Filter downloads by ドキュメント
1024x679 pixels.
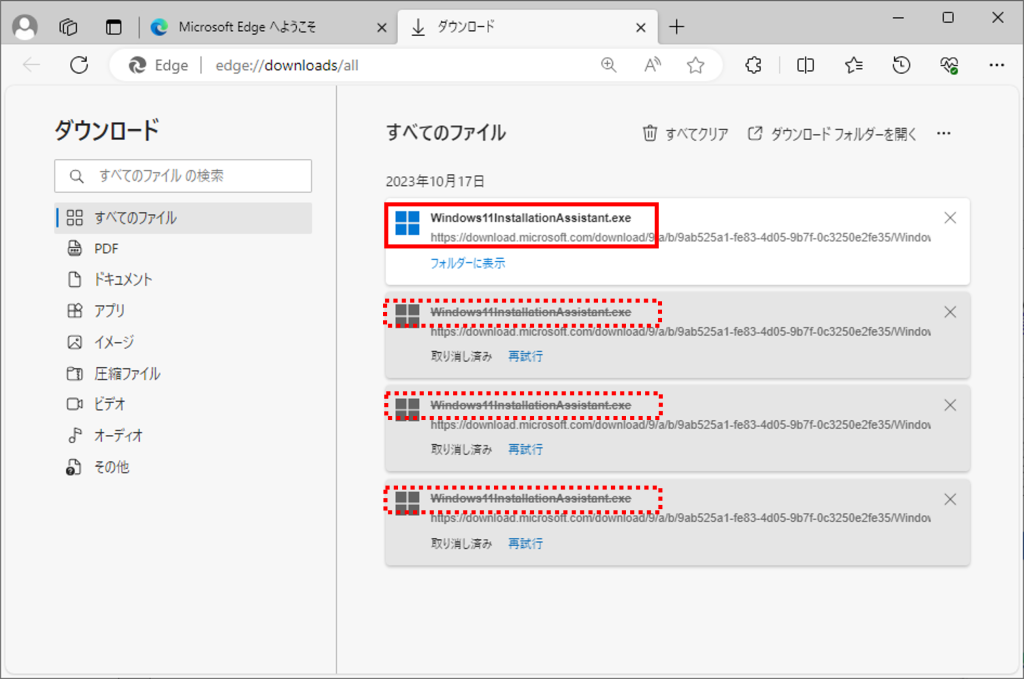coord(184,279)
